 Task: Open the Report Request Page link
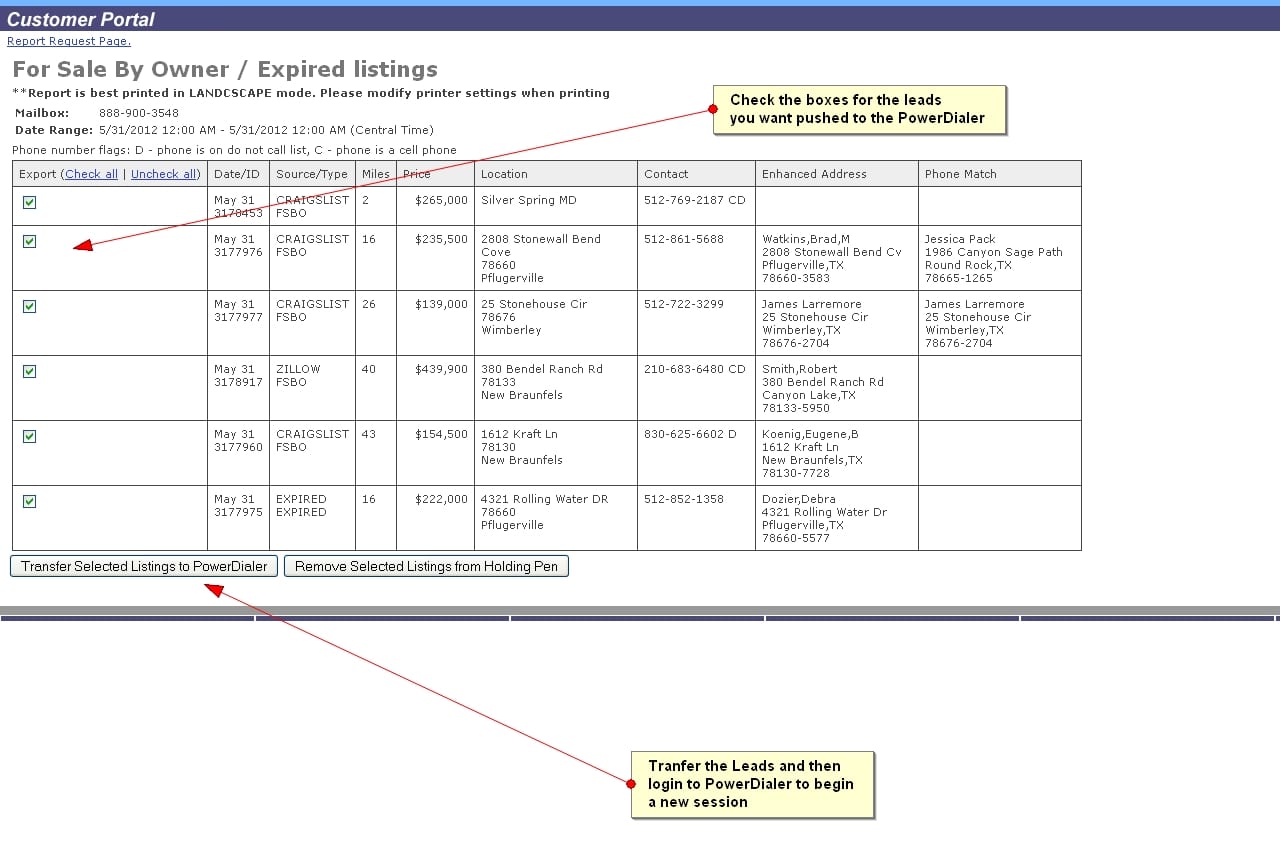point(68,41)
